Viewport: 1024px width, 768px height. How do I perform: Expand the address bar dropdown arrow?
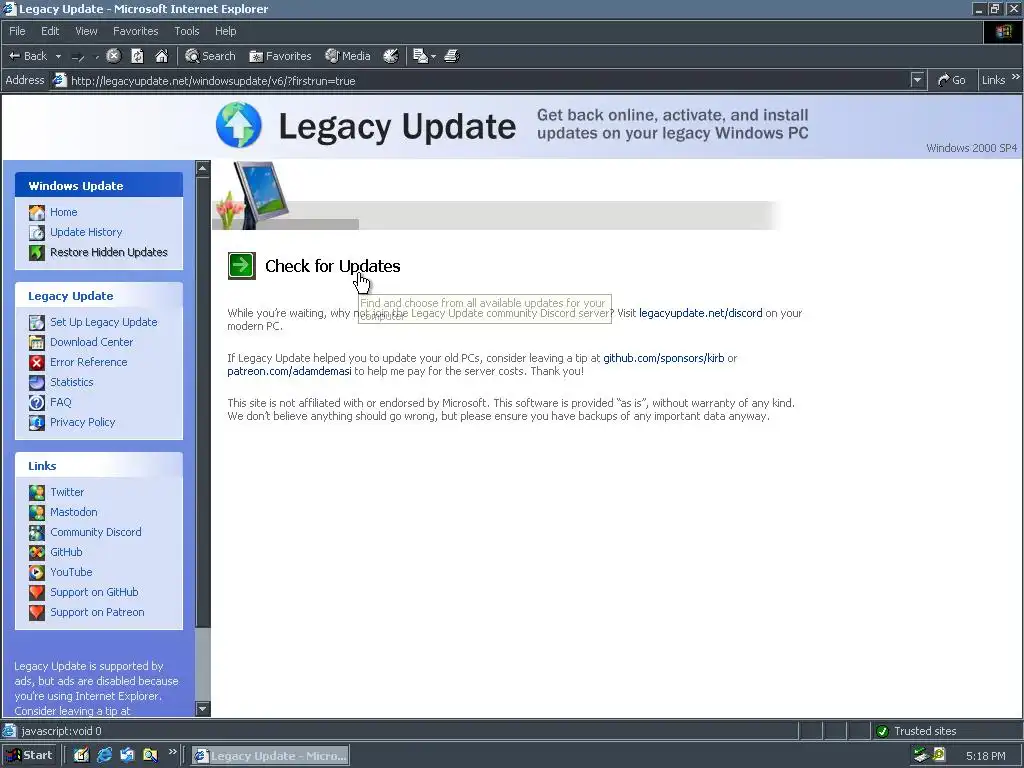pyautogui.click(x=918, y=80)
